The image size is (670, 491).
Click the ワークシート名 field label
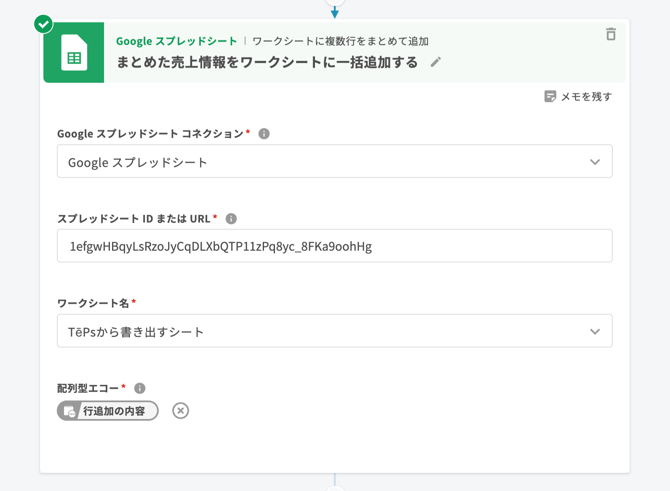(93, 303)
